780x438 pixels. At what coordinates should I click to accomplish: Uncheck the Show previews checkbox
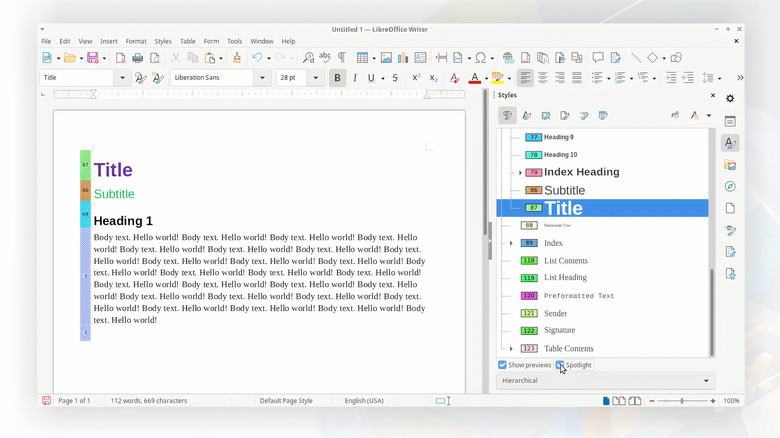503,365
